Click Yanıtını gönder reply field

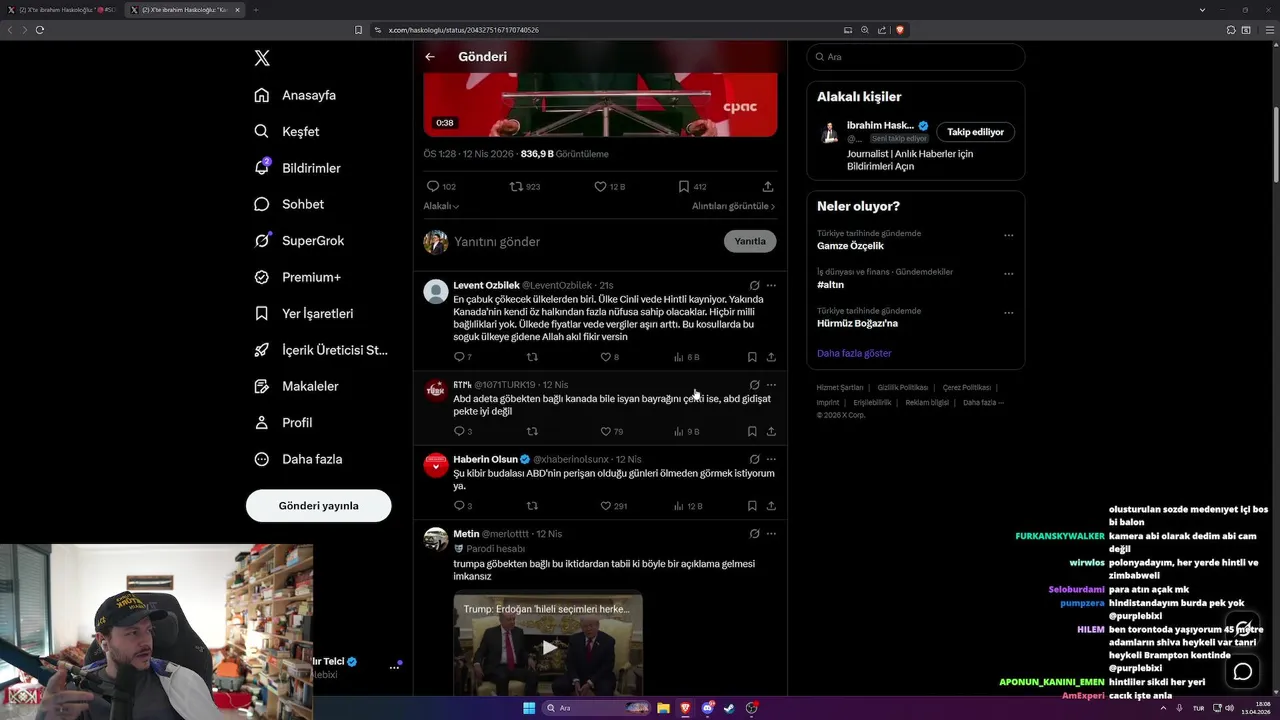tap(585, 241)
